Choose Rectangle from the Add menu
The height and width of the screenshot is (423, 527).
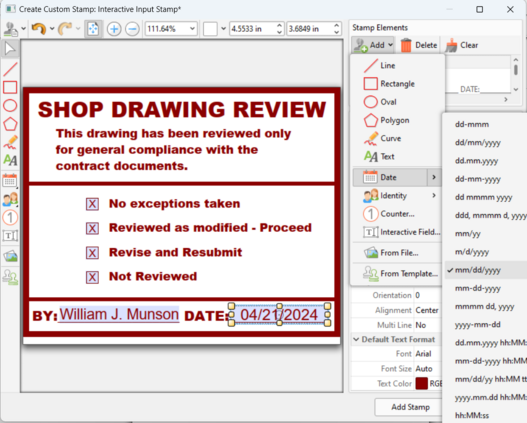click(397, 84)
